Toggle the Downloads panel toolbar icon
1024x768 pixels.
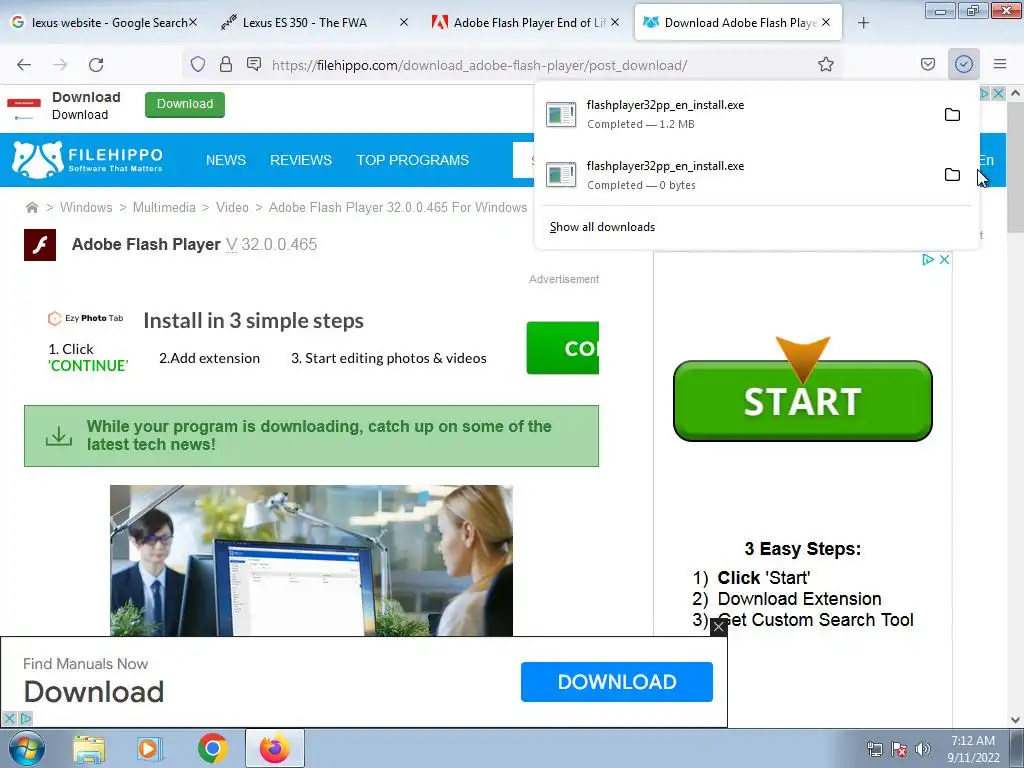click(x=964, y=64)
